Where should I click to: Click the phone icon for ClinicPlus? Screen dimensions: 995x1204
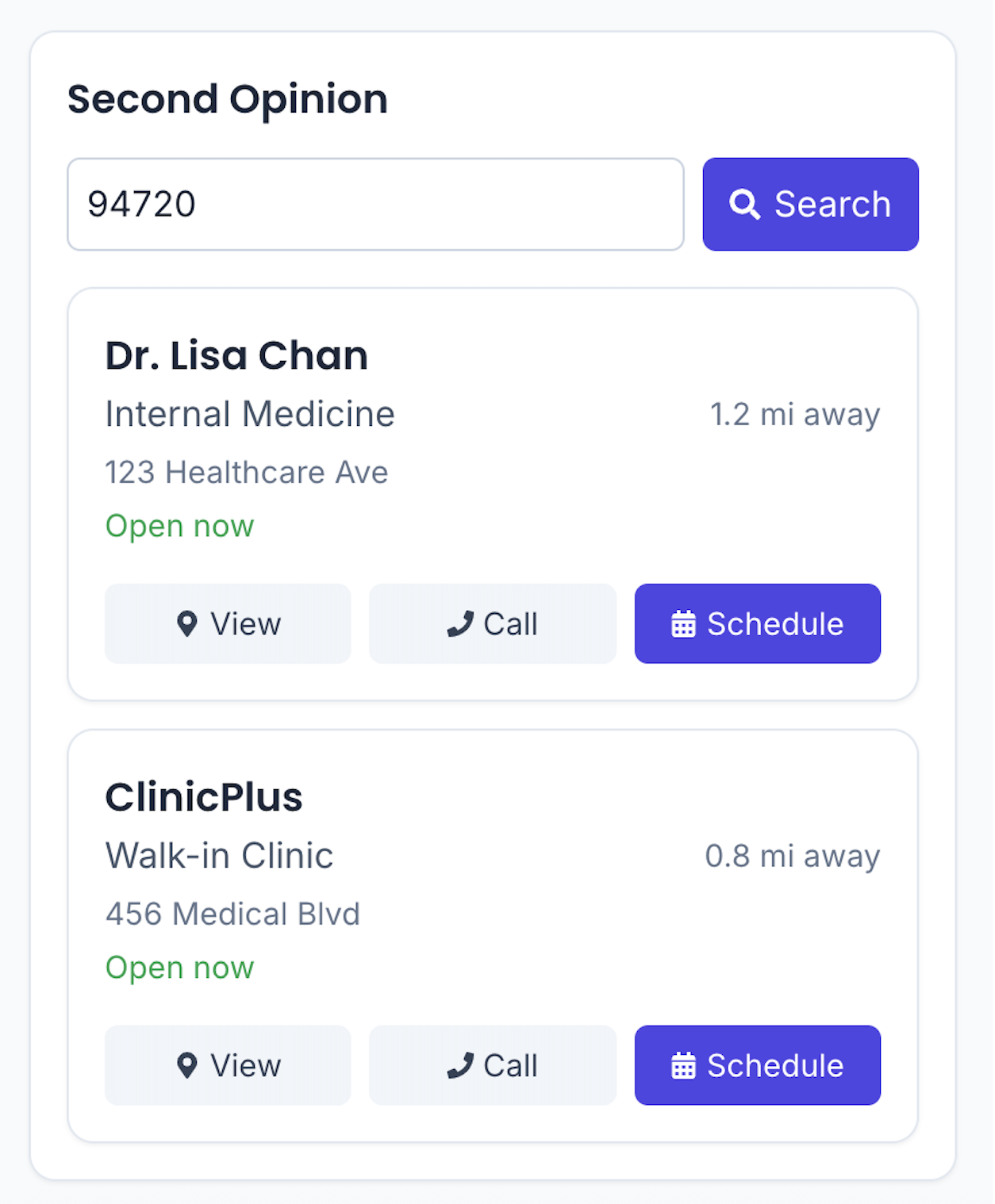click(x=460, y=1066)
